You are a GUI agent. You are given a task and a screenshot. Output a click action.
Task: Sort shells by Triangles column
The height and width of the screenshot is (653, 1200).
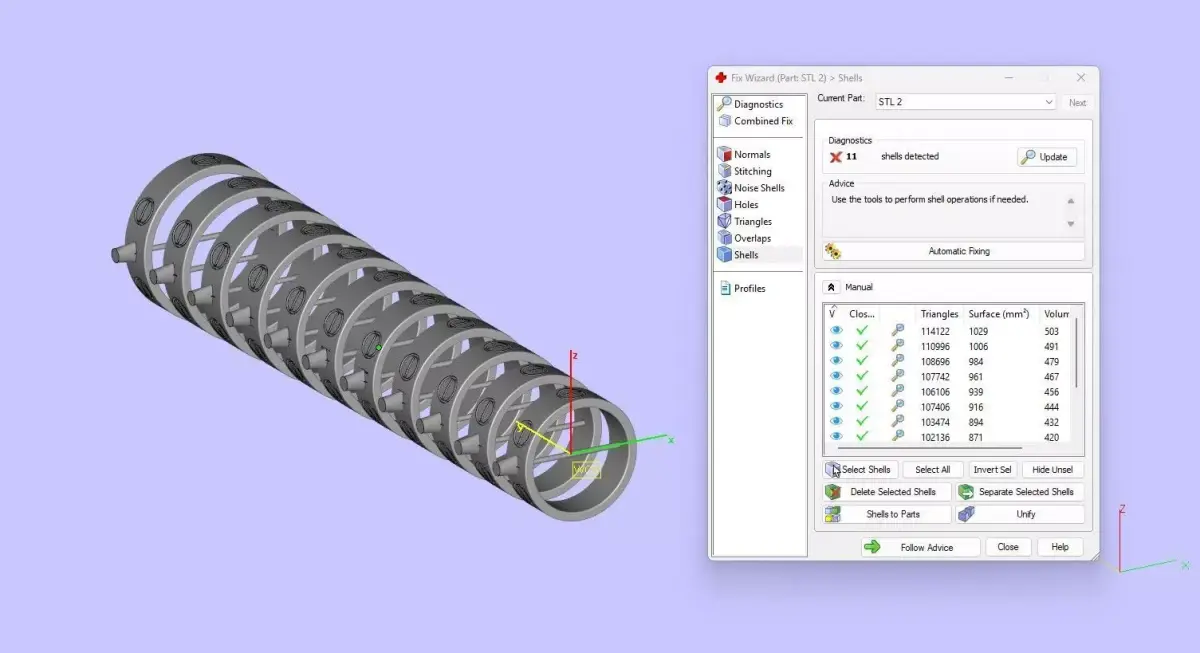coord(939,314)
